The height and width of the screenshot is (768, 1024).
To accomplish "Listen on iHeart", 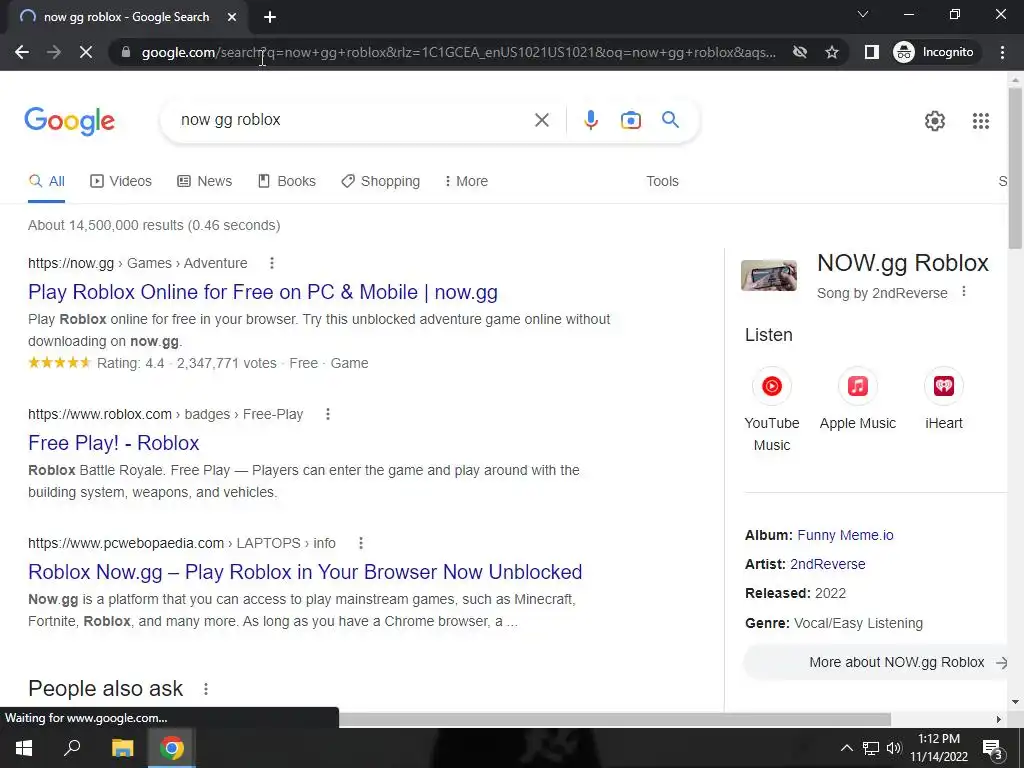I will coord(944,399).
